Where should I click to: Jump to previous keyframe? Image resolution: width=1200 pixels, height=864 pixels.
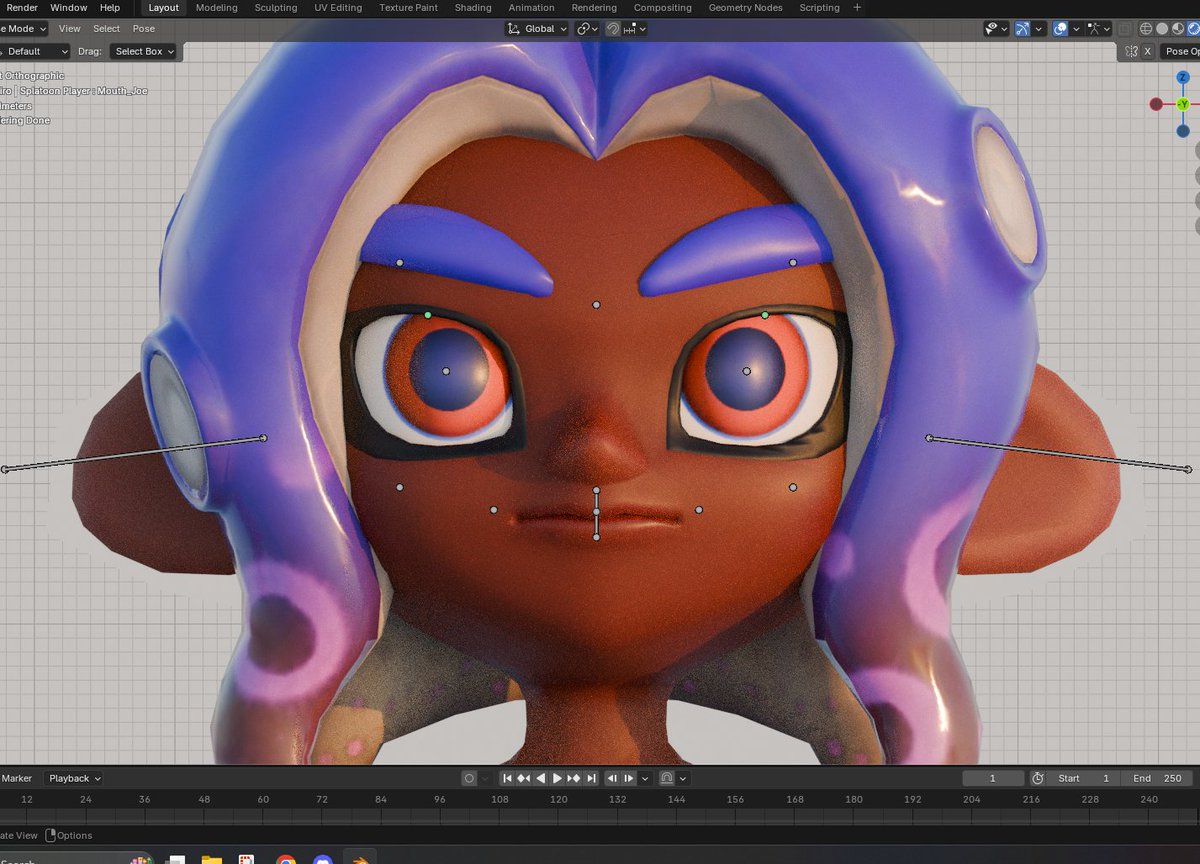(x=524, y=778)
